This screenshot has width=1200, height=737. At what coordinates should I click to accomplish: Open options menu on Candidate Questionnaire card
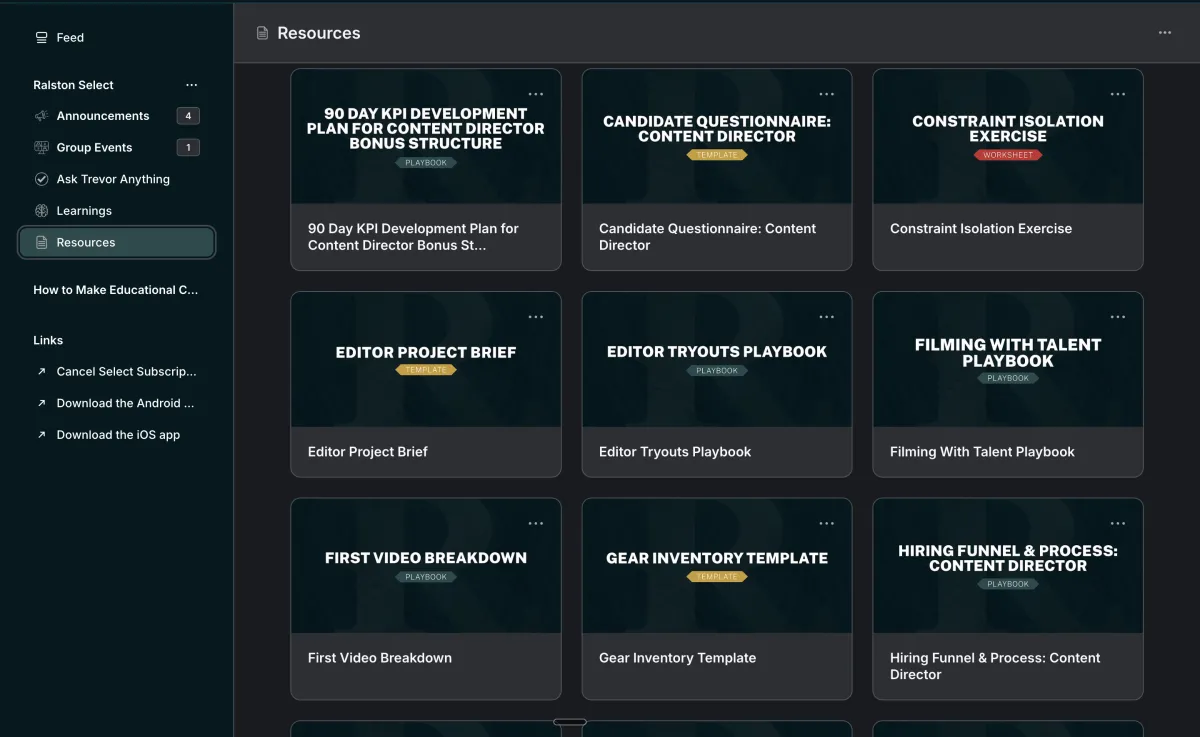tap(826, 94)
